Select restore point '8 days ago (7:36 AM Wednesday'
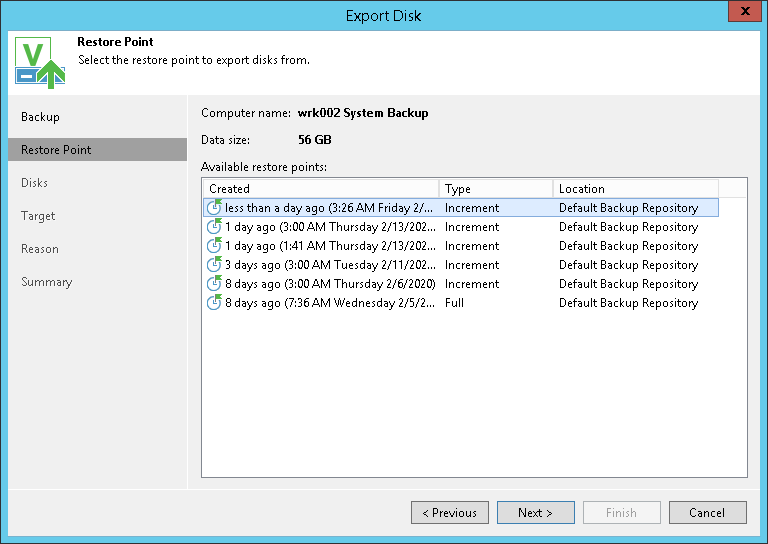 (461, 303)
